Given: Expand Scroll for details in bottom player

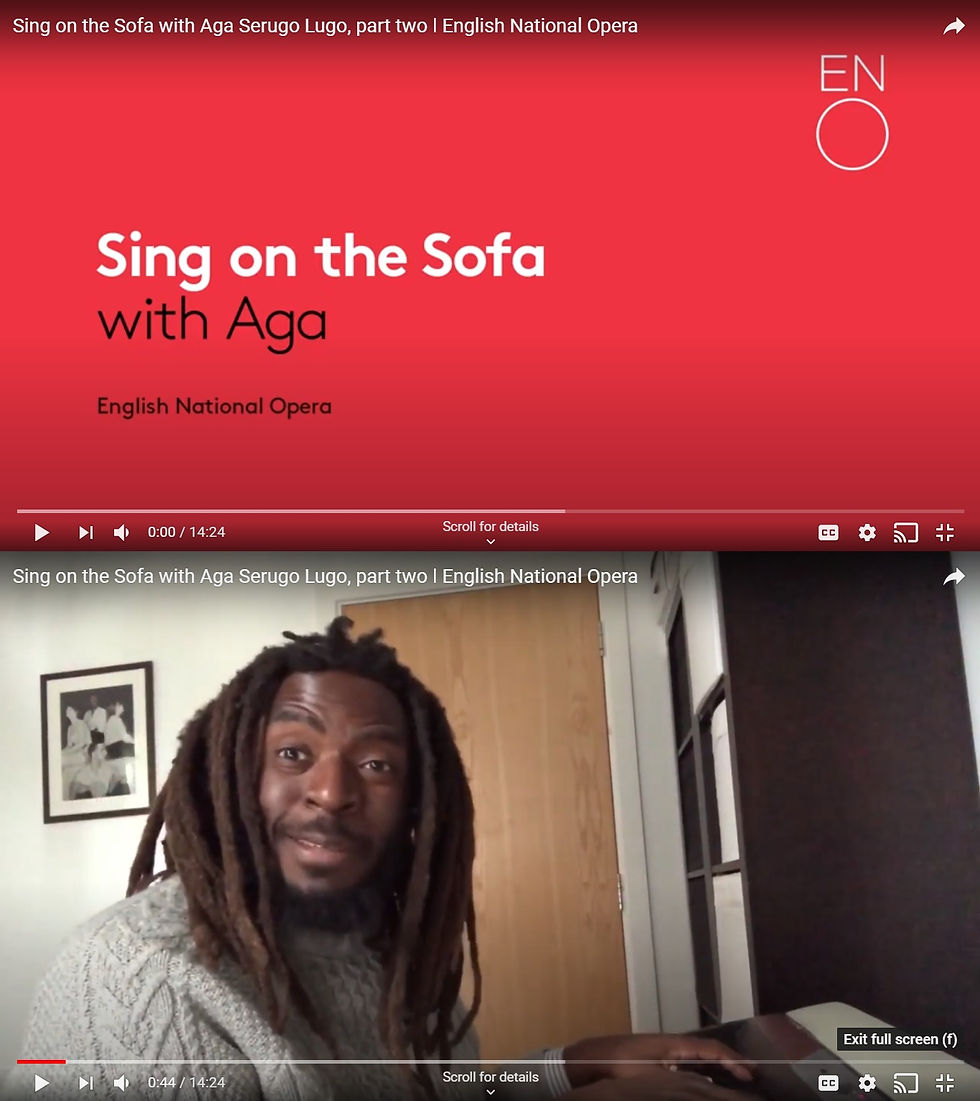Looking at the screenshot, I should pos(490,1082).
